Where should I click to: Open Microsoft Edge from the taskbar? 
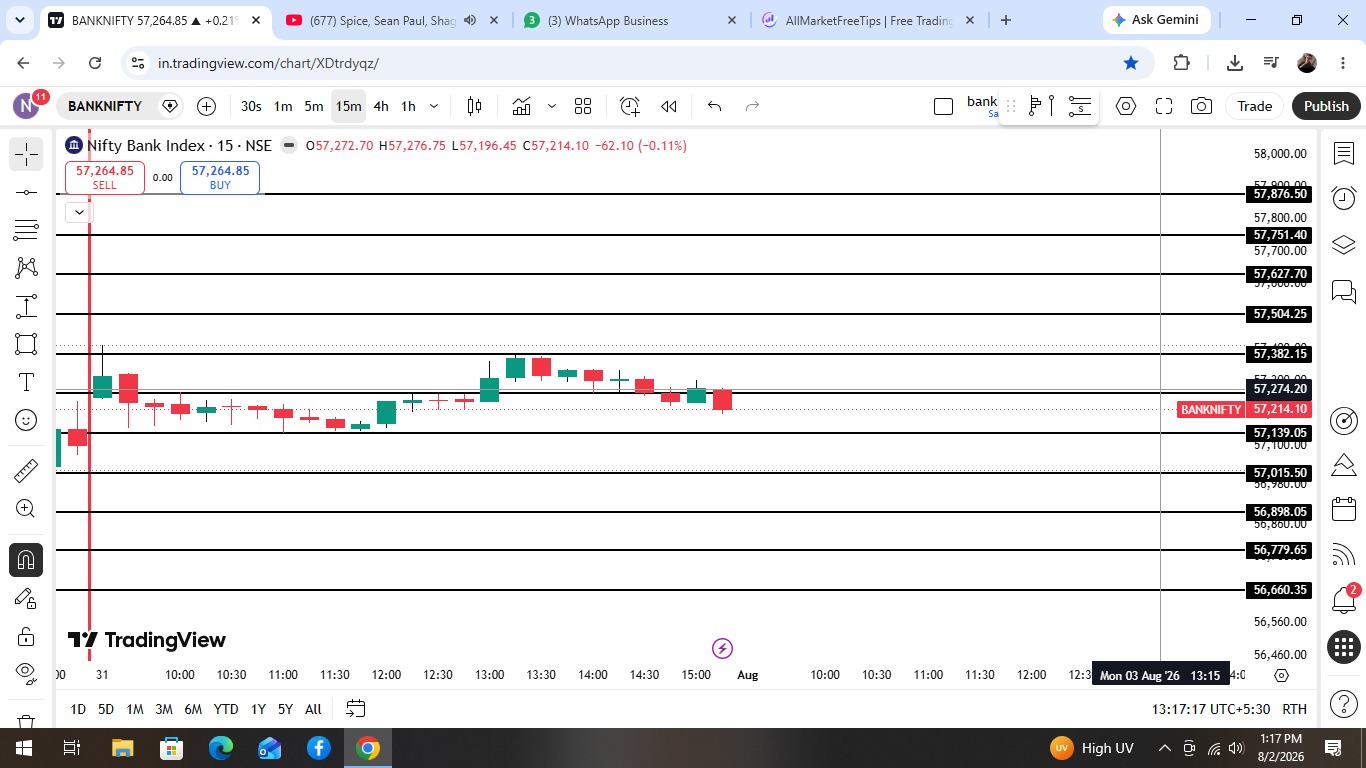pos(220,748)
